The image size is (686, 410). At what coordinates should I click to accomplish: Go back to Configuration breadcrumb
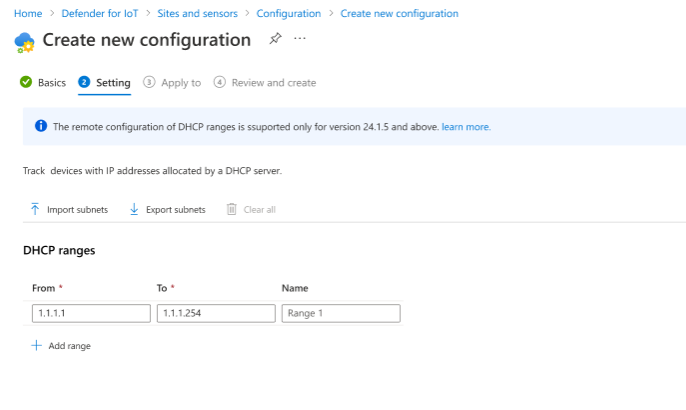288,14
